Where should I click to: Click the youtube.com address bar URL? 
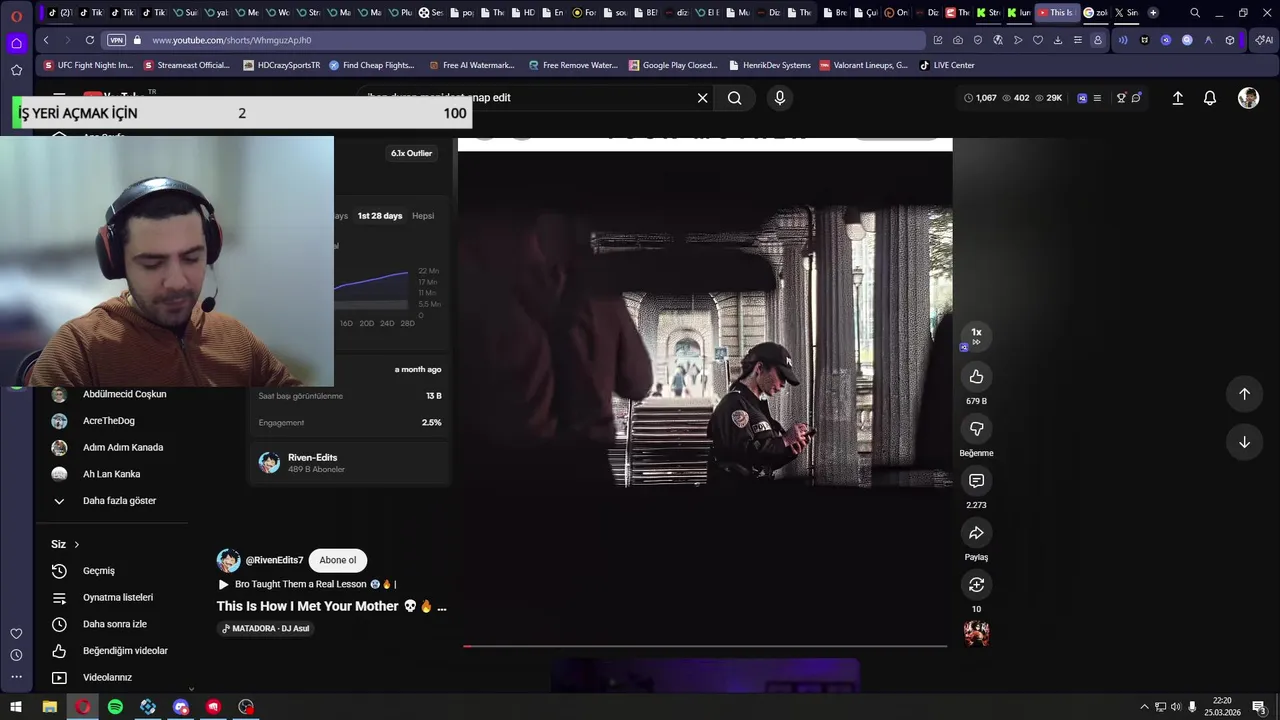[232, 40]
